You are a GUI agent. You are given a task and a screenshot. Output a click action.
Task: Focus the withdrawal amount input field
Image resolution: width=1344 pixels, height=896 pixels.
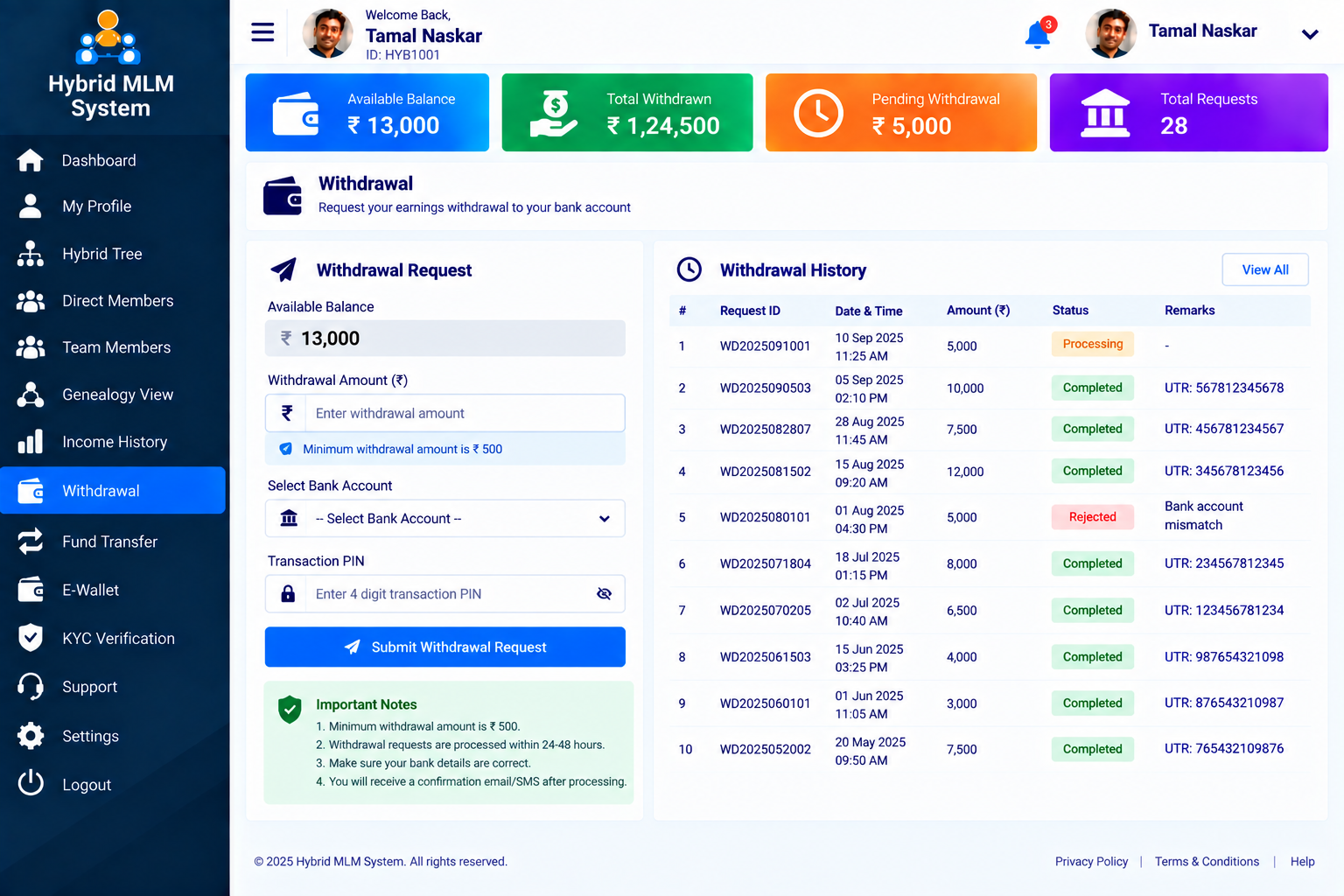[445, 413]
